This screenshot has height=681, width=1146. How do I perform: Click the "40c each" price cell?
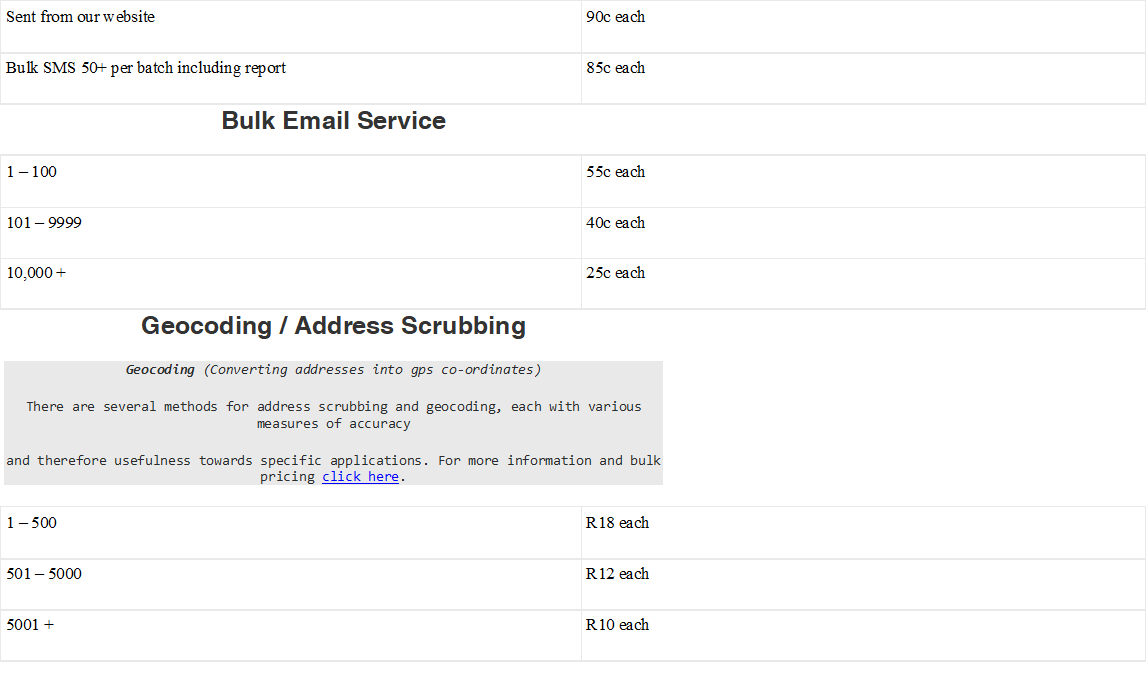616,223
